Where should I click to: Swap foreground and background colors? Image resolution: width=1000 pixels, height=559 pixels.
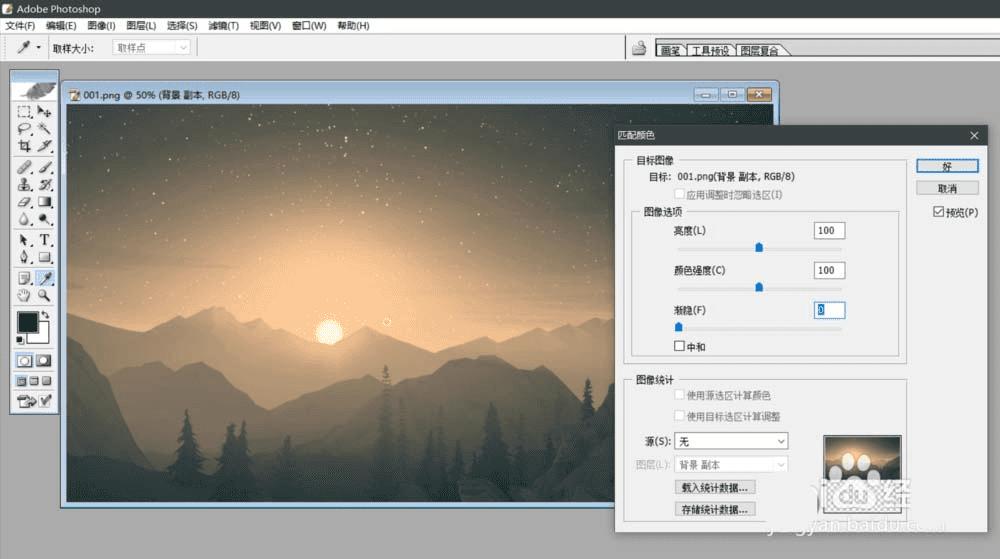pos(45,316)
